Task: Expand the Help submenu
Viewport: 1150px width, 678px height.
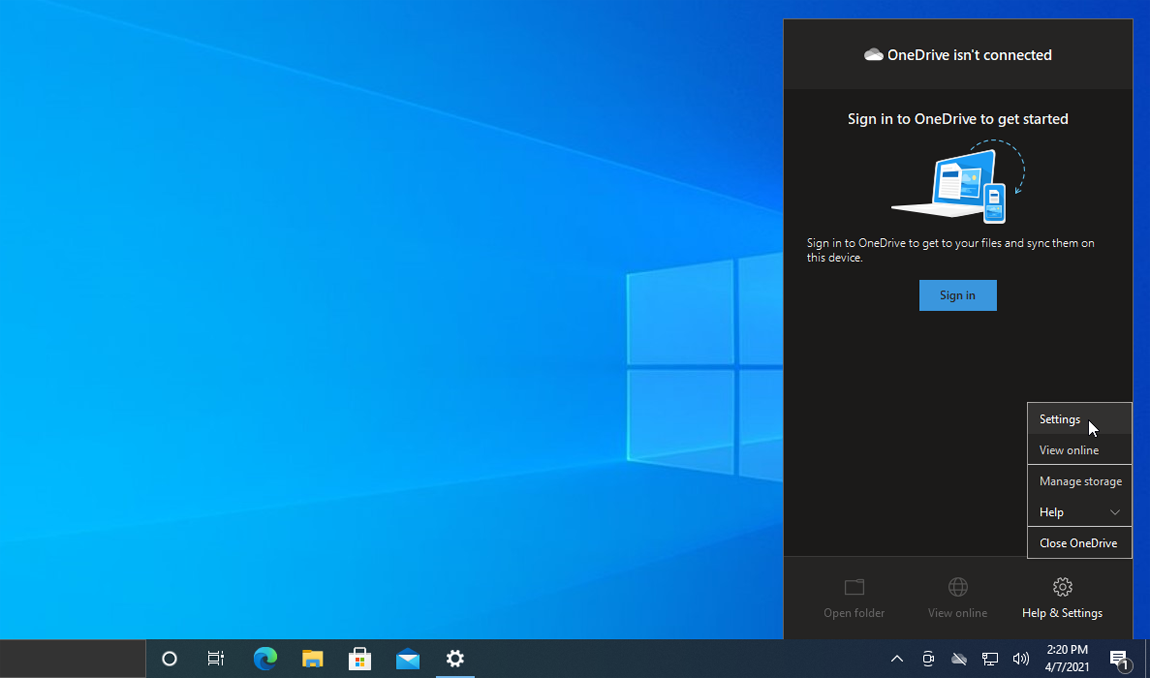Action: pos(1079,512)
